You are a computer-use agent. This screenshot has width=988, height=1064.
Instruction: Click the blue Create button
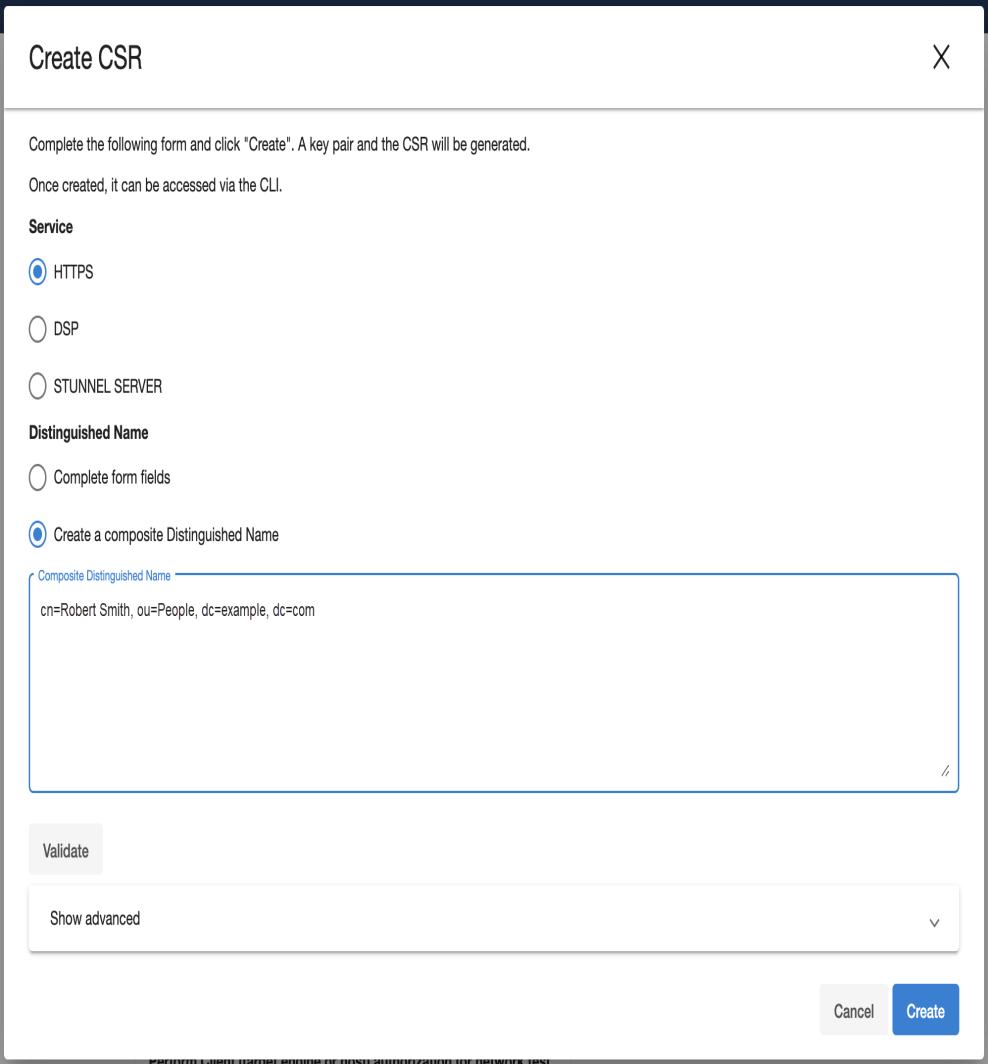pyautogui.click(x=925, y=1011)
